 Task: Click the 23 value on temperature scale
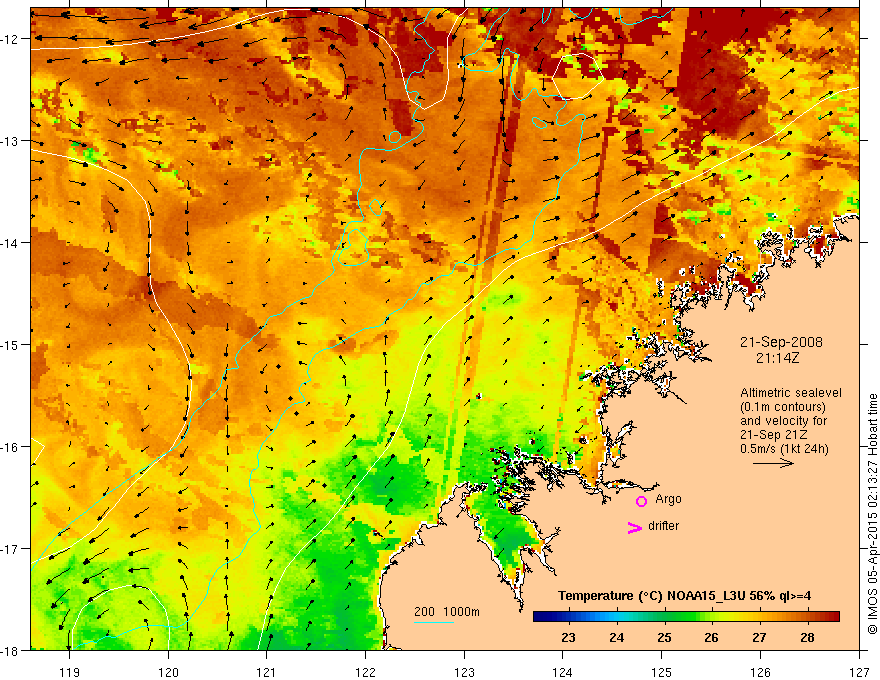[568, 638]
